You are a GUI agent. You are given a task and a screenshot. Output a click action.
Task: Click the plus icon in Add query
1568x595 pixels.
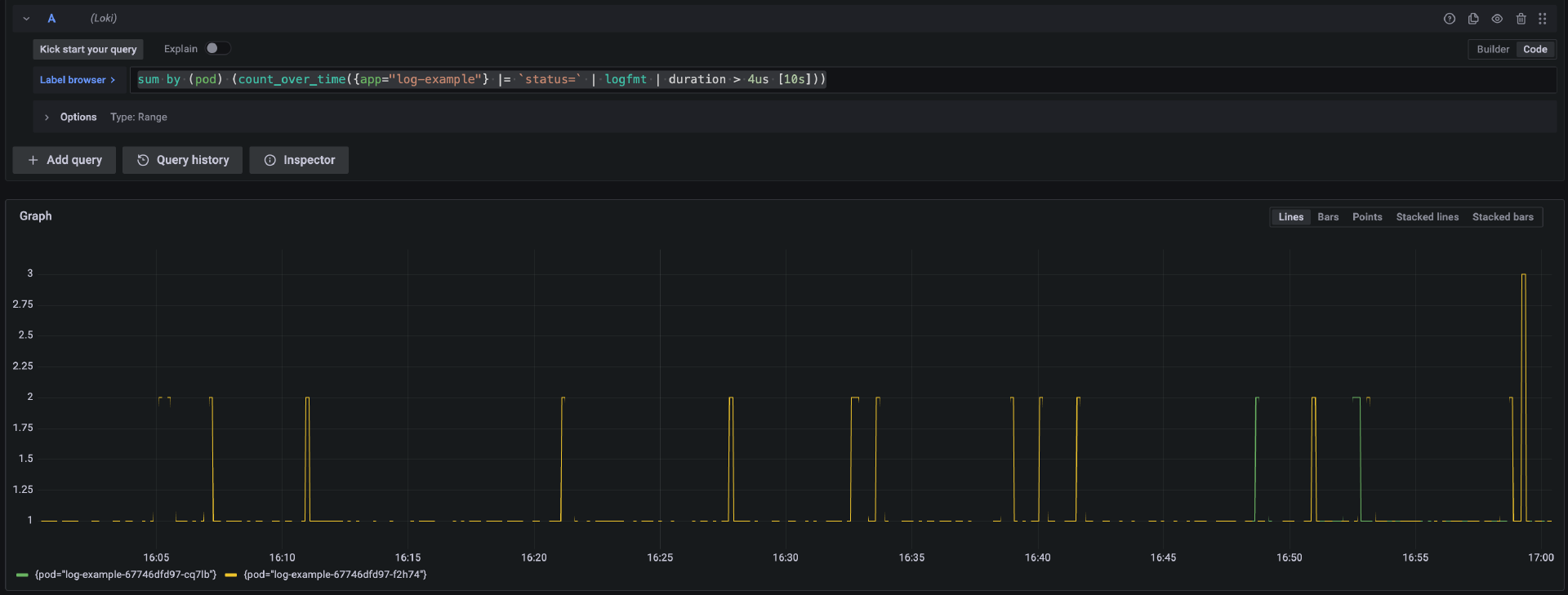33,160
